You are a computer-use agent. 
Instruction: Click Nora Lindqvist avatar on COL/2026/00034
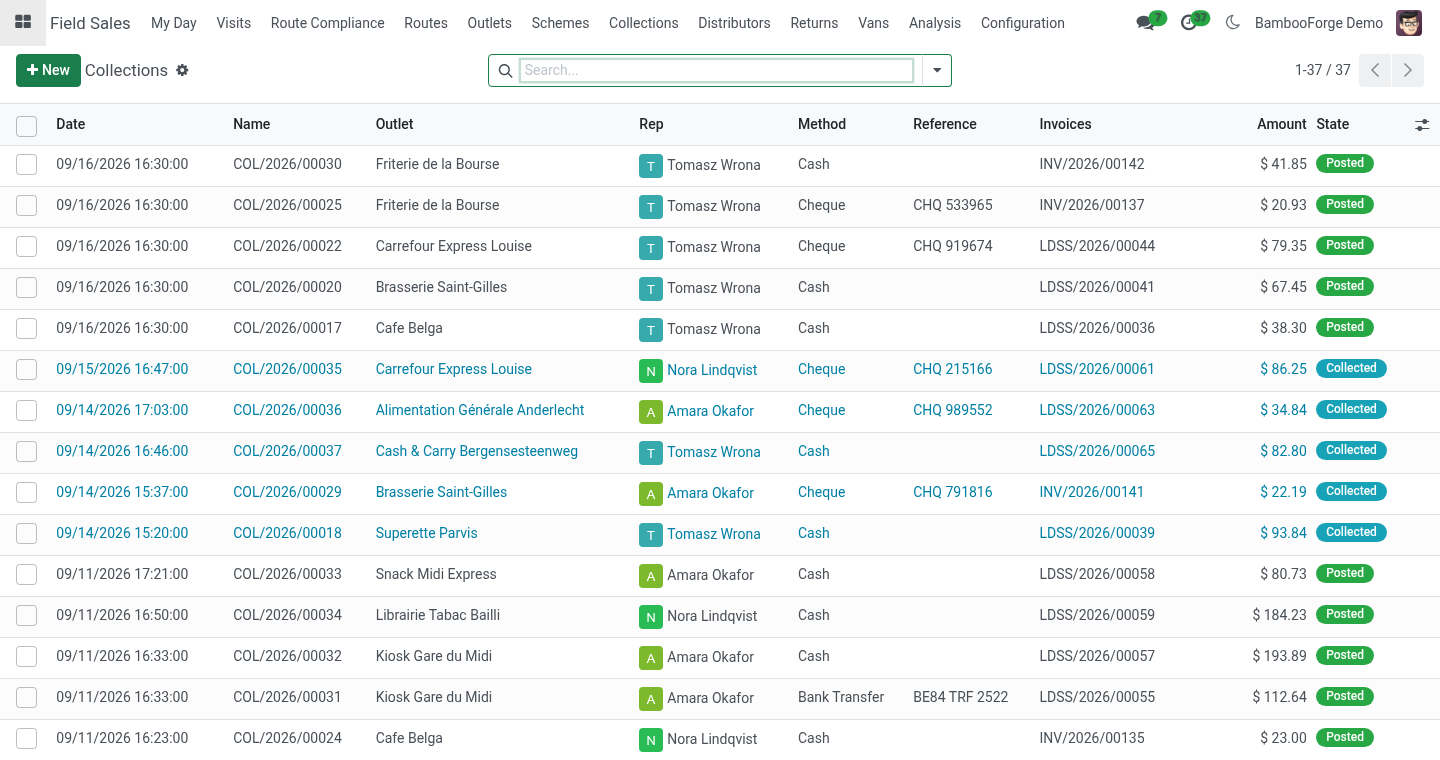651,617
